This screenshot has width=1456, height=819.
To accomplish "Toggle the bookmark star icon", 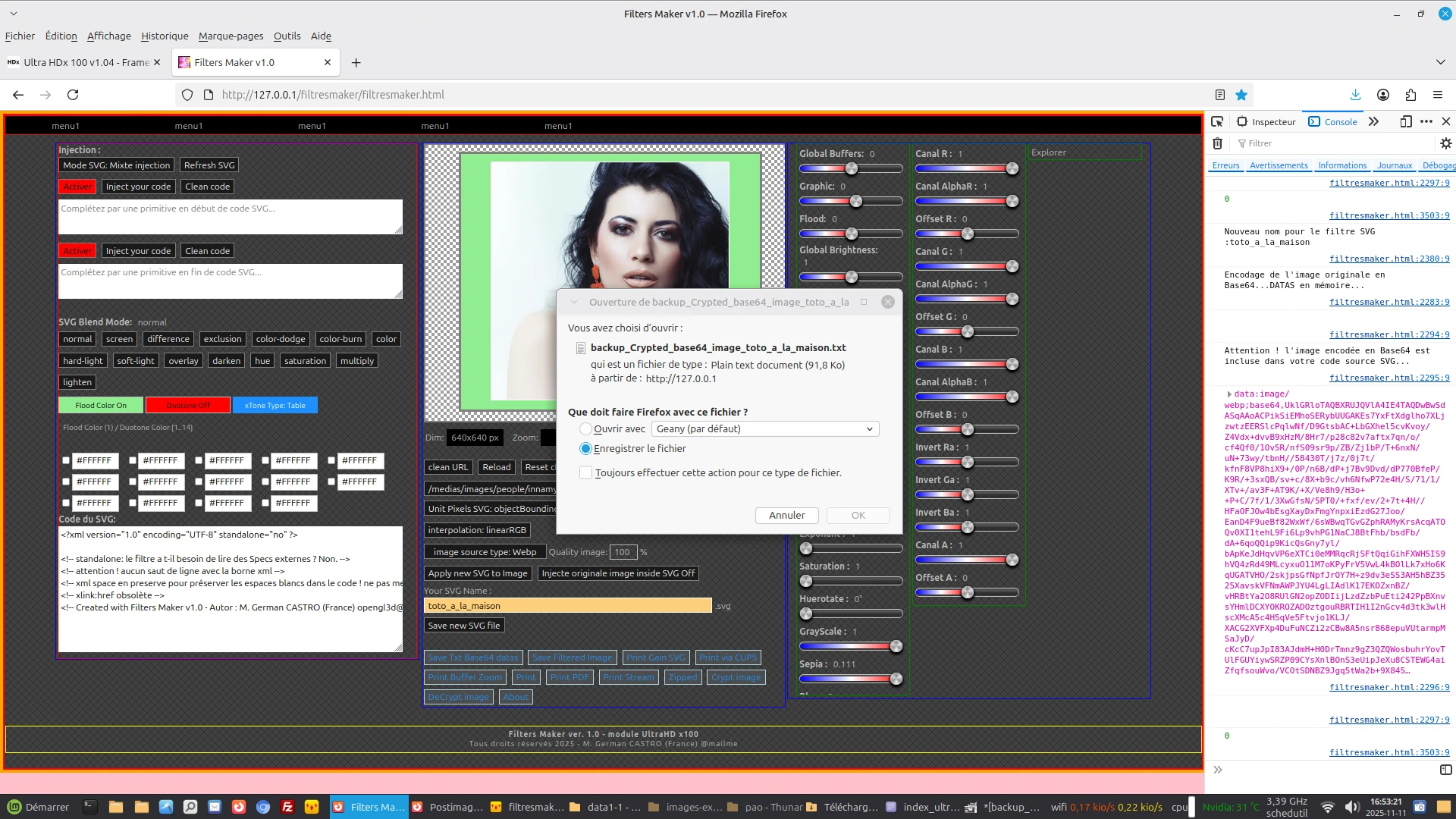I will (x=1241, y=95).
